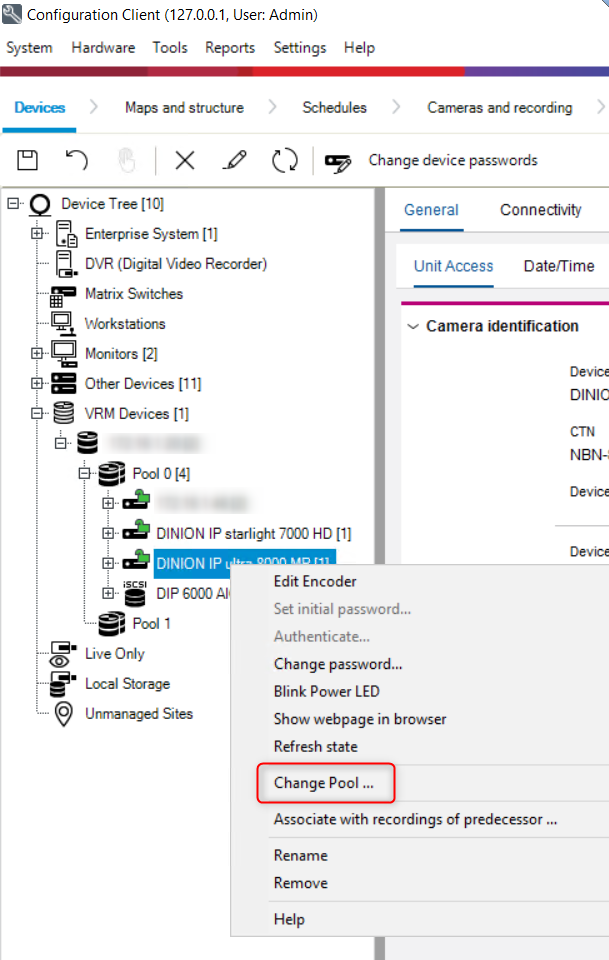Choose Change Pool from context menu
The width and height of the screenshot is (609, 960).
click(324, 783)
